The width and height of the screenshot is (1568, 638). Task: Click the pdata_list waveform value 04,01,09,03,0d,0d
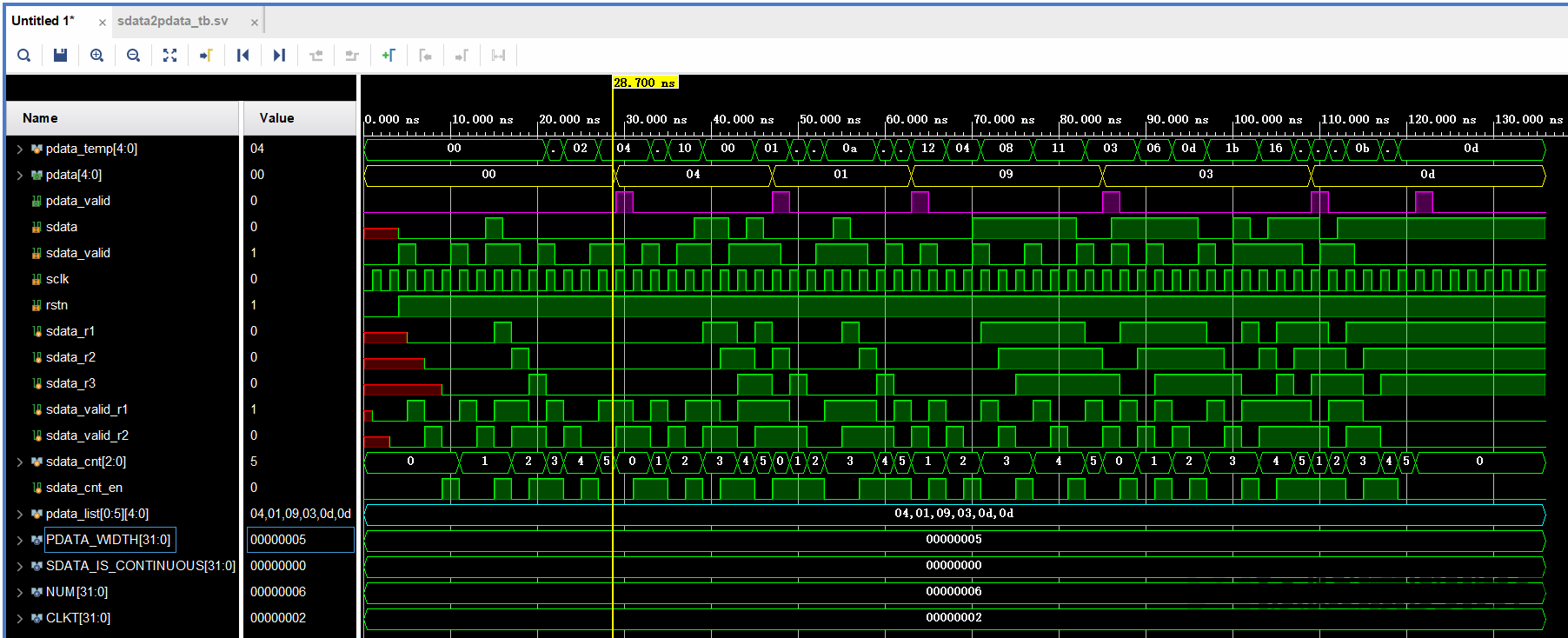coord(953,514)
